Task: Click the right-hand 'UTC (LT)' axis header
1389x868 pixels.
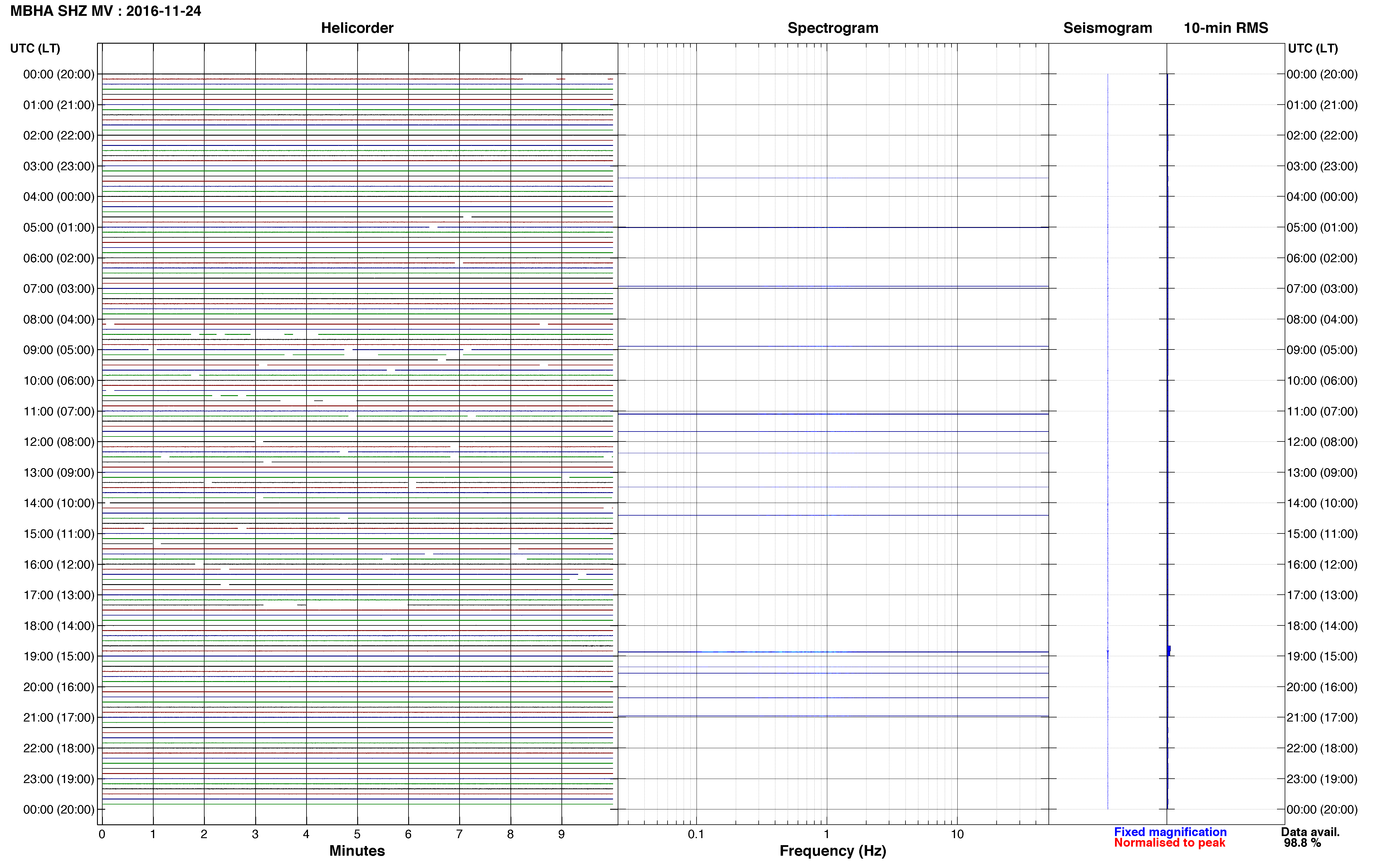Action: [x=1313, y=48]
